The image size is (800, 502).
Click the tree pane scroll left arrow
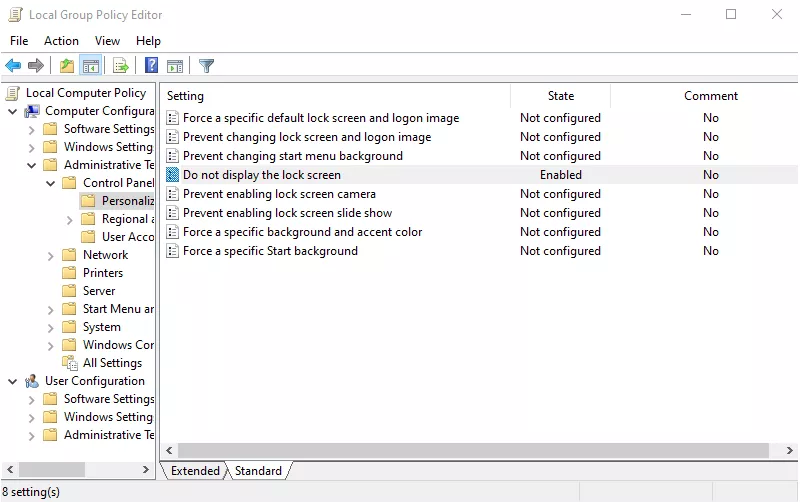pyautogui.click(x=10, y=469)
